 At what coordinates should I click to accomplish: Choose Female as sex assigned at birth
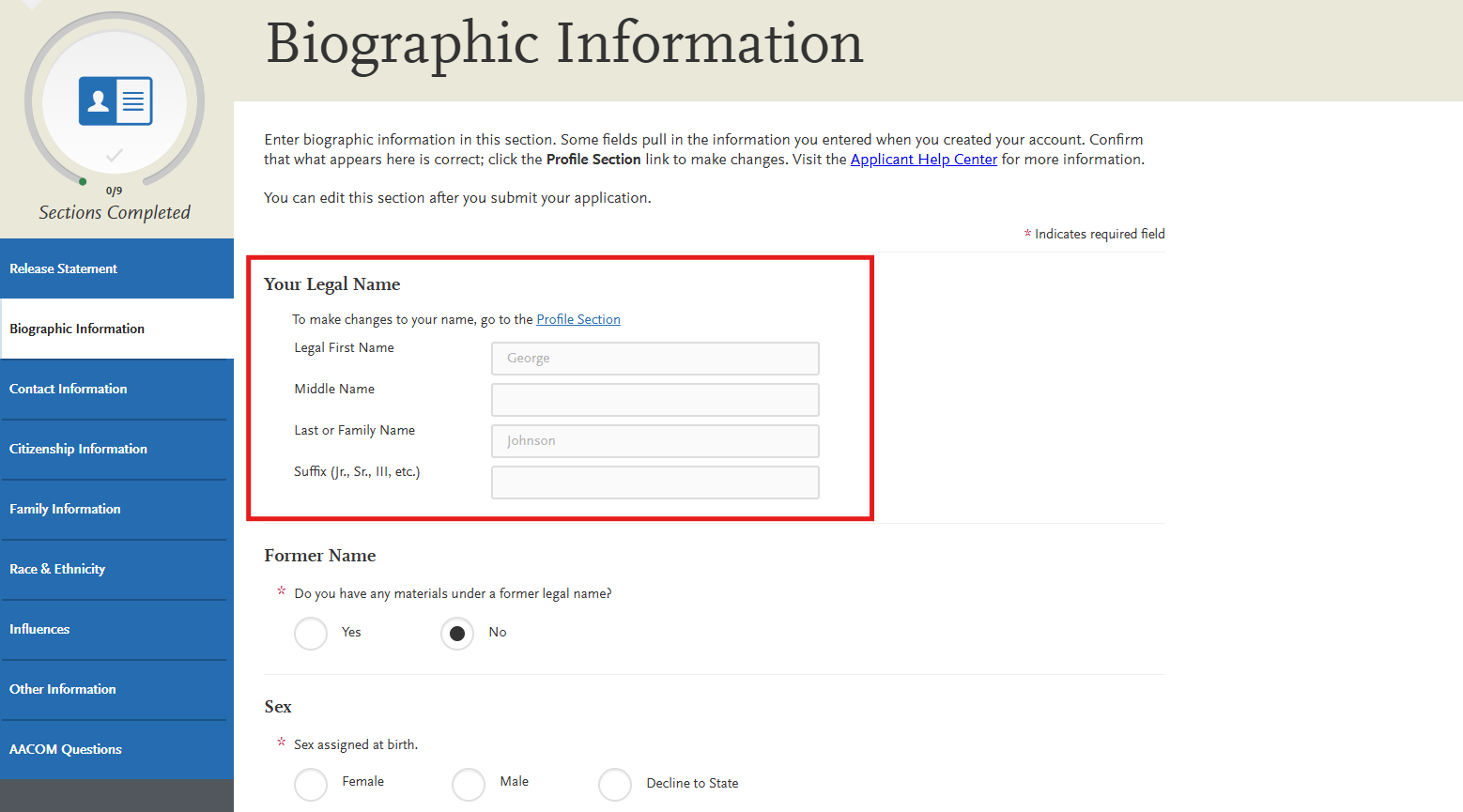311,784
